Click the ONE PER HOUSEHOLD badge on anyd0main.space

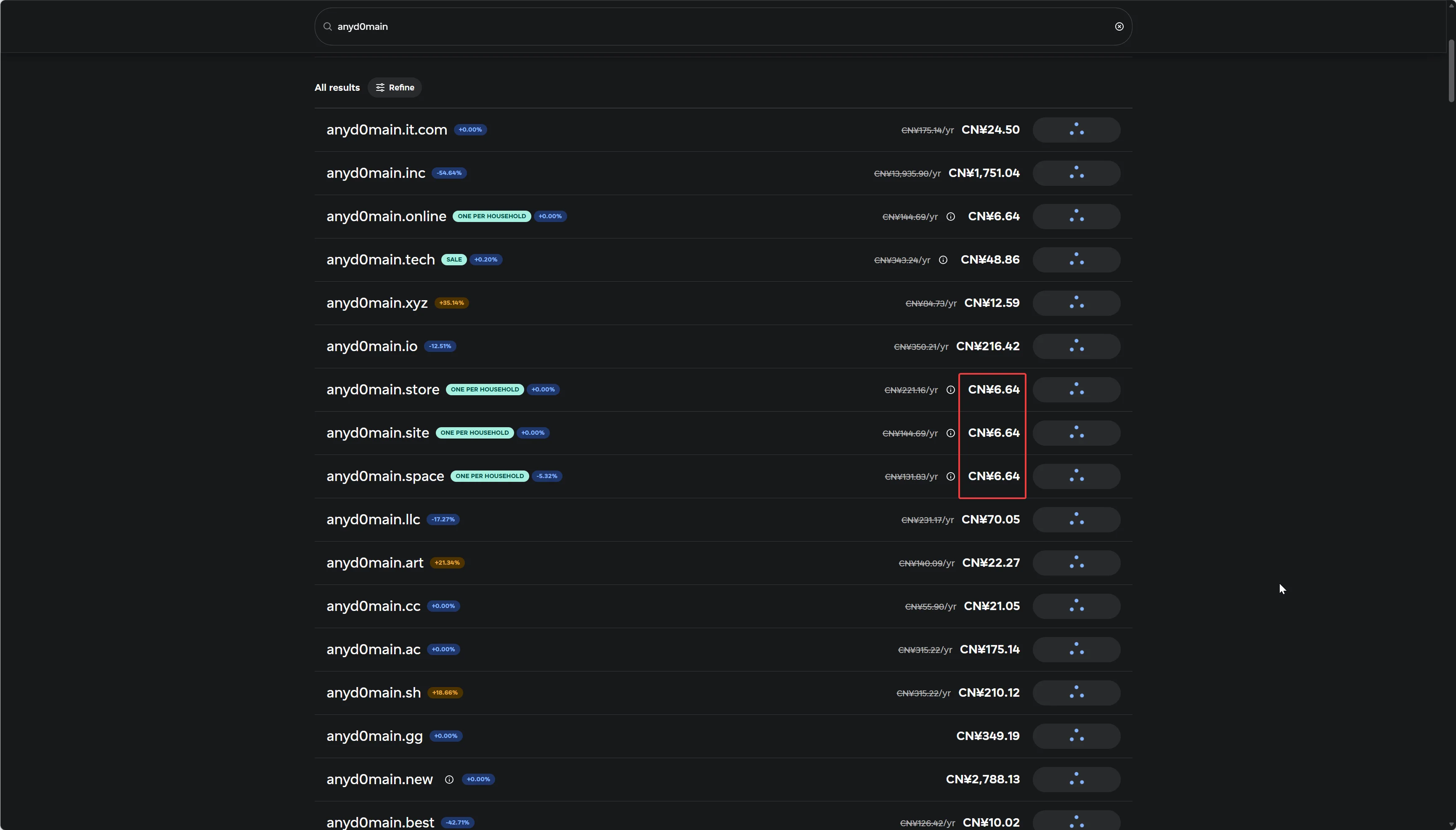(489, 476)
